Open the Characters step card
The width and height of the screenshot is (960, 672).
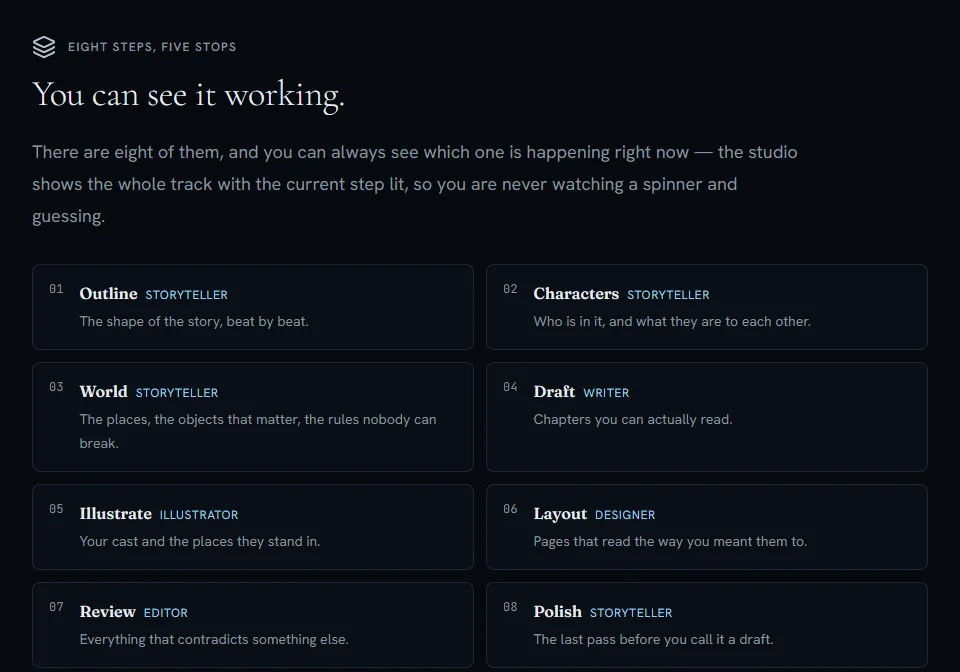(x=707, y=307)
